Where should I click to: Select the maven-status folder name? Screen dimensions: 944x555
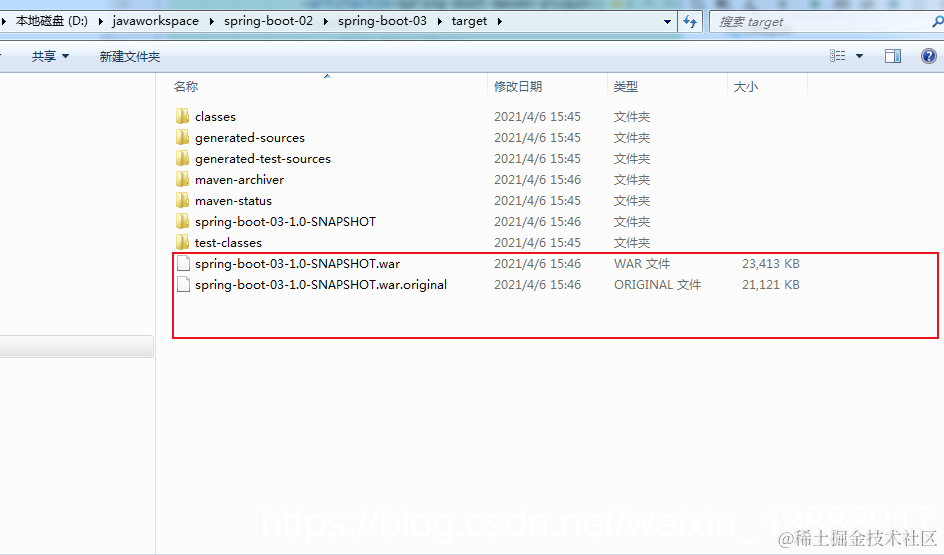pos(233,201)
